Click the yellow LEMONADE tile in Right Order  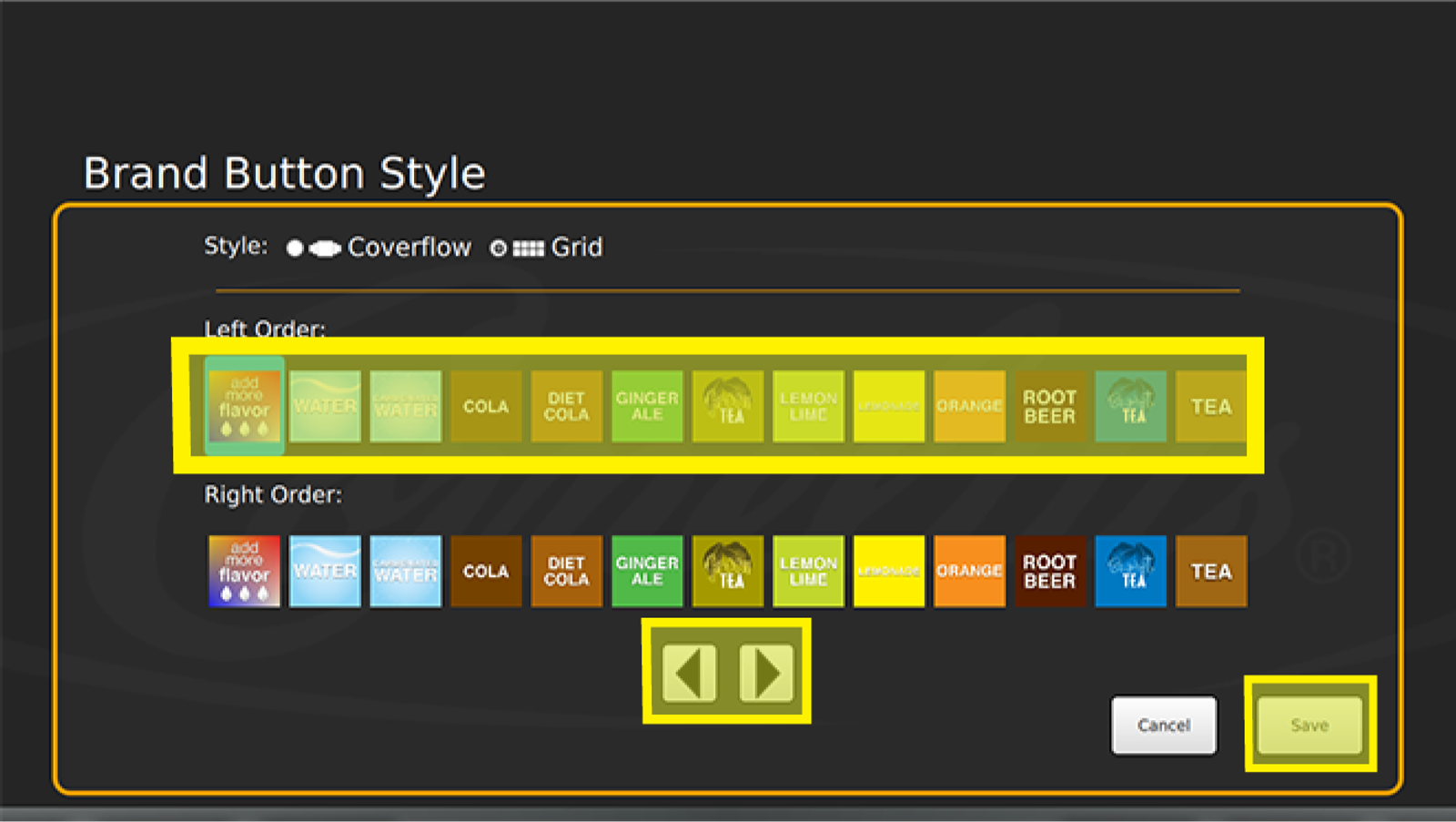coord(889,571)
